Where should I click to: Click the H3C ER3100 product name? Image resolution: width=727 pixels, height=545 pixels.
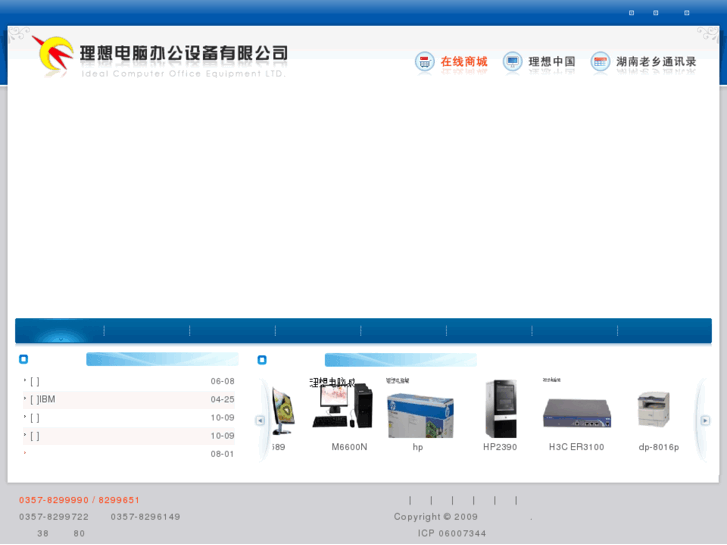576,447
